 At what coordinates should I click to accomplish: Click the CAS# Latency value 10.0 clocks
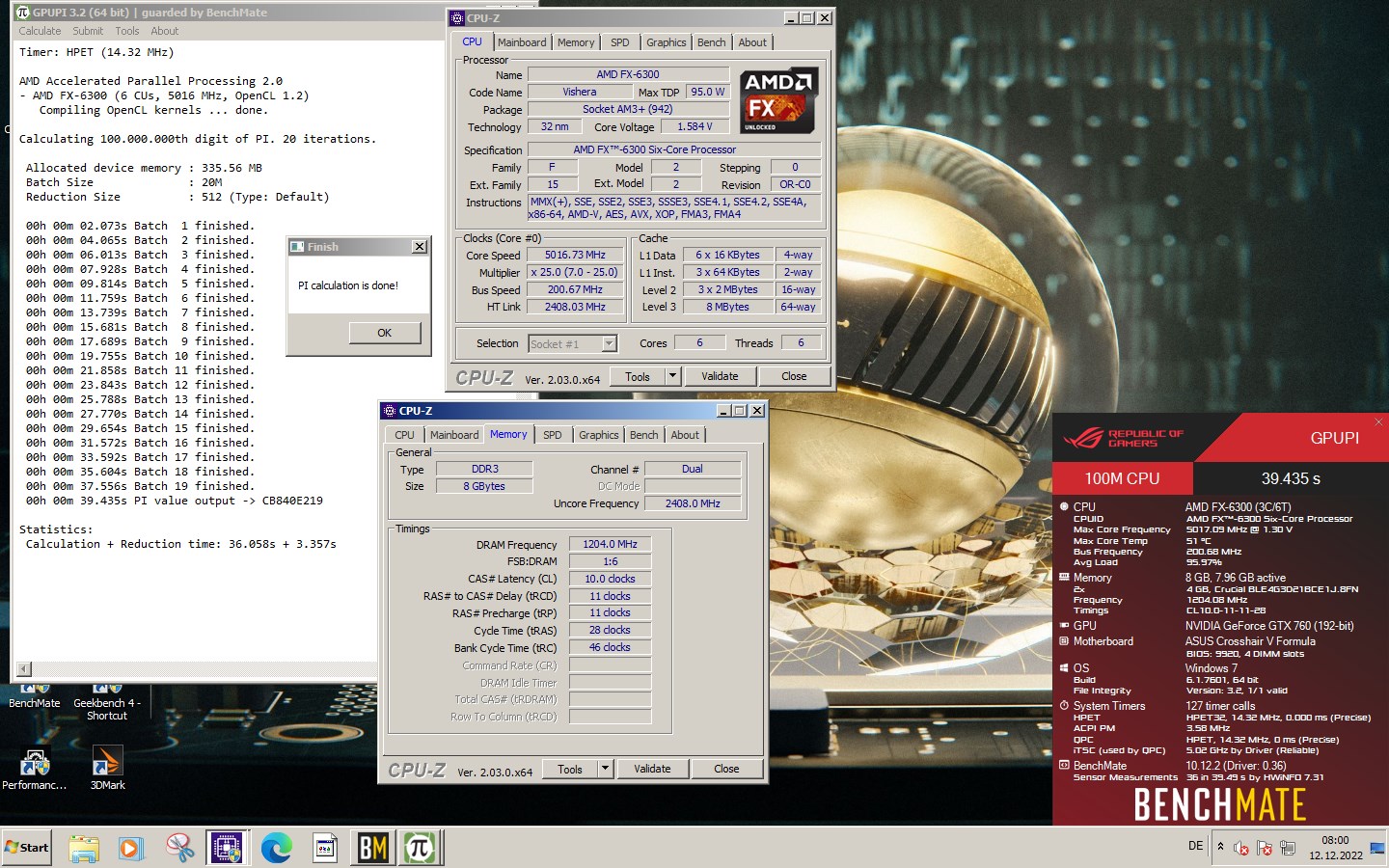[x=610, y=579]
